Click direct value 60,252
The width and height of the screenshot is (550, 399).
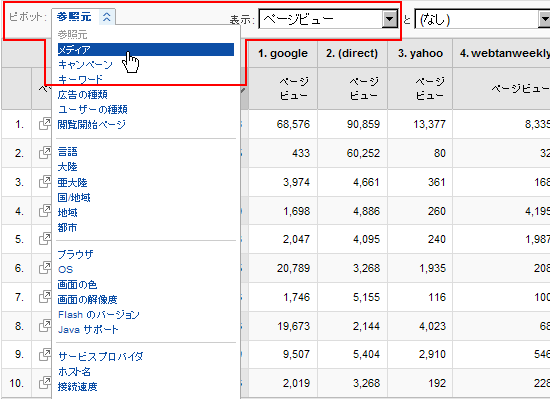click(x=363, y=153)
